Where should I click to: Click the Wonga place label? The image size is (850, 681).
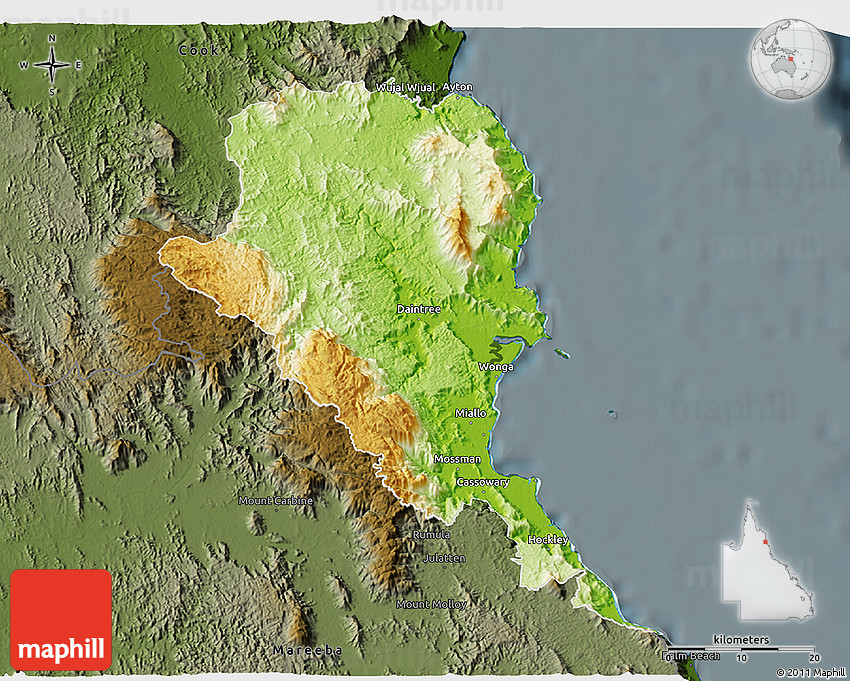tap(496, 367)
